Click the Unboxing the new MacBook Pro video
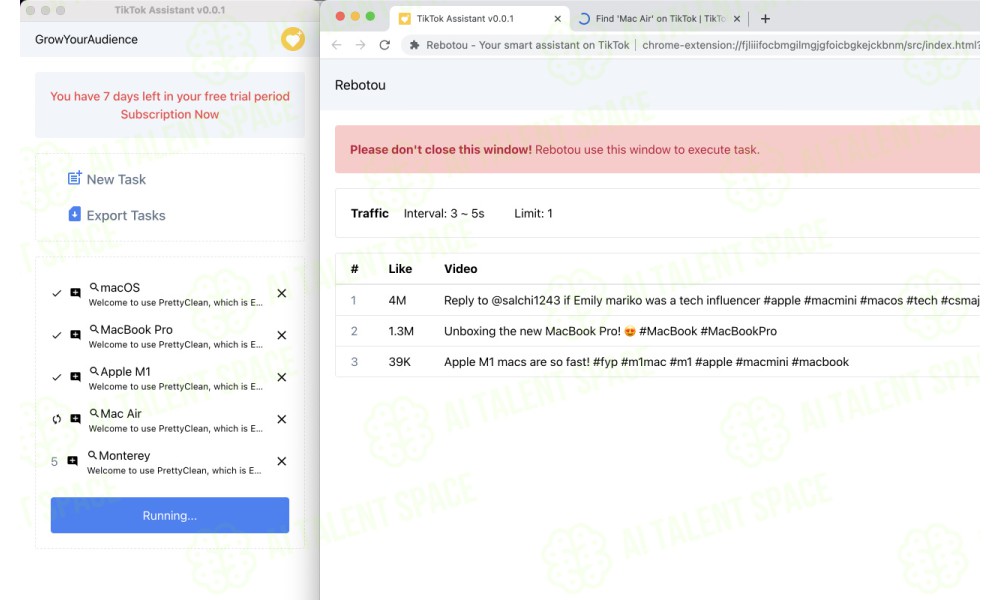 [658, 331]
